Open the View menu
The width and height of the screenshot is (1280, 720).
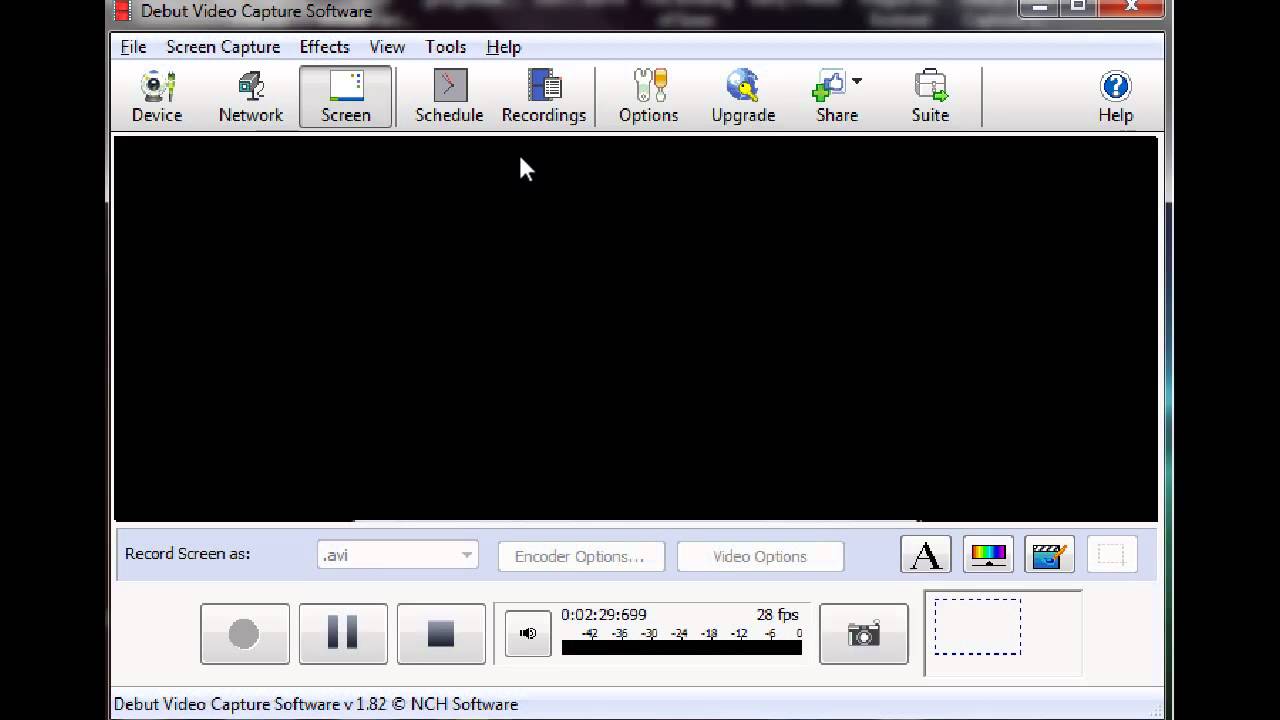(387, 47)
